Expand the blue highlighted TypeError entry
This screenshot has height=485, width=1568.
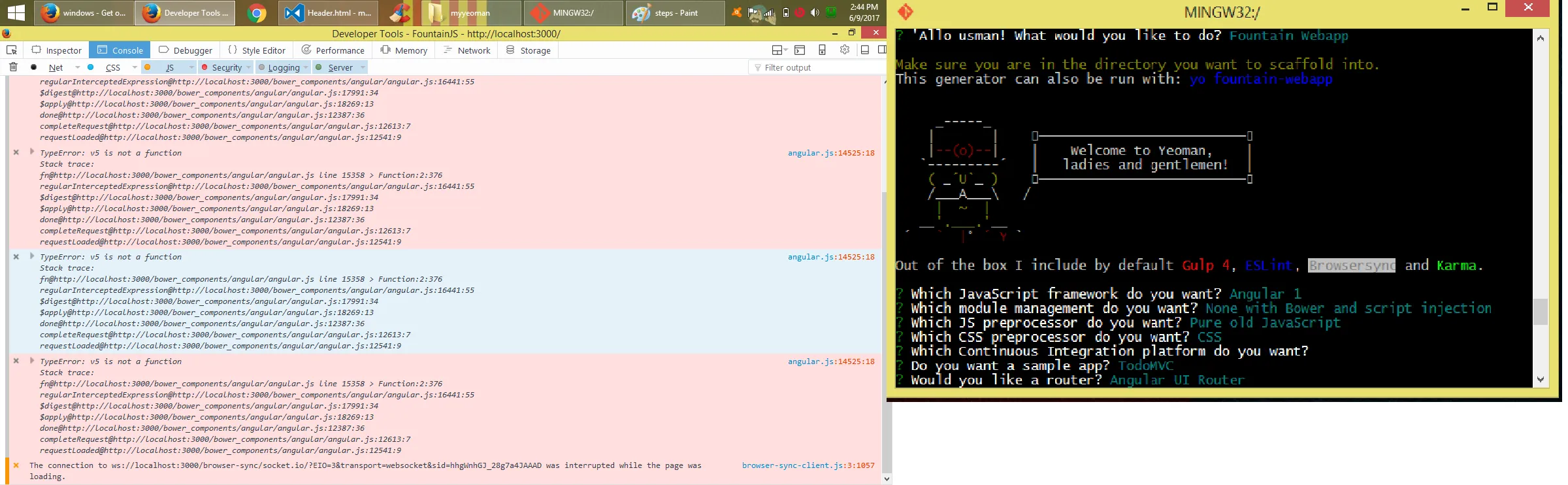pyautogui.click(x=31, y=256)
